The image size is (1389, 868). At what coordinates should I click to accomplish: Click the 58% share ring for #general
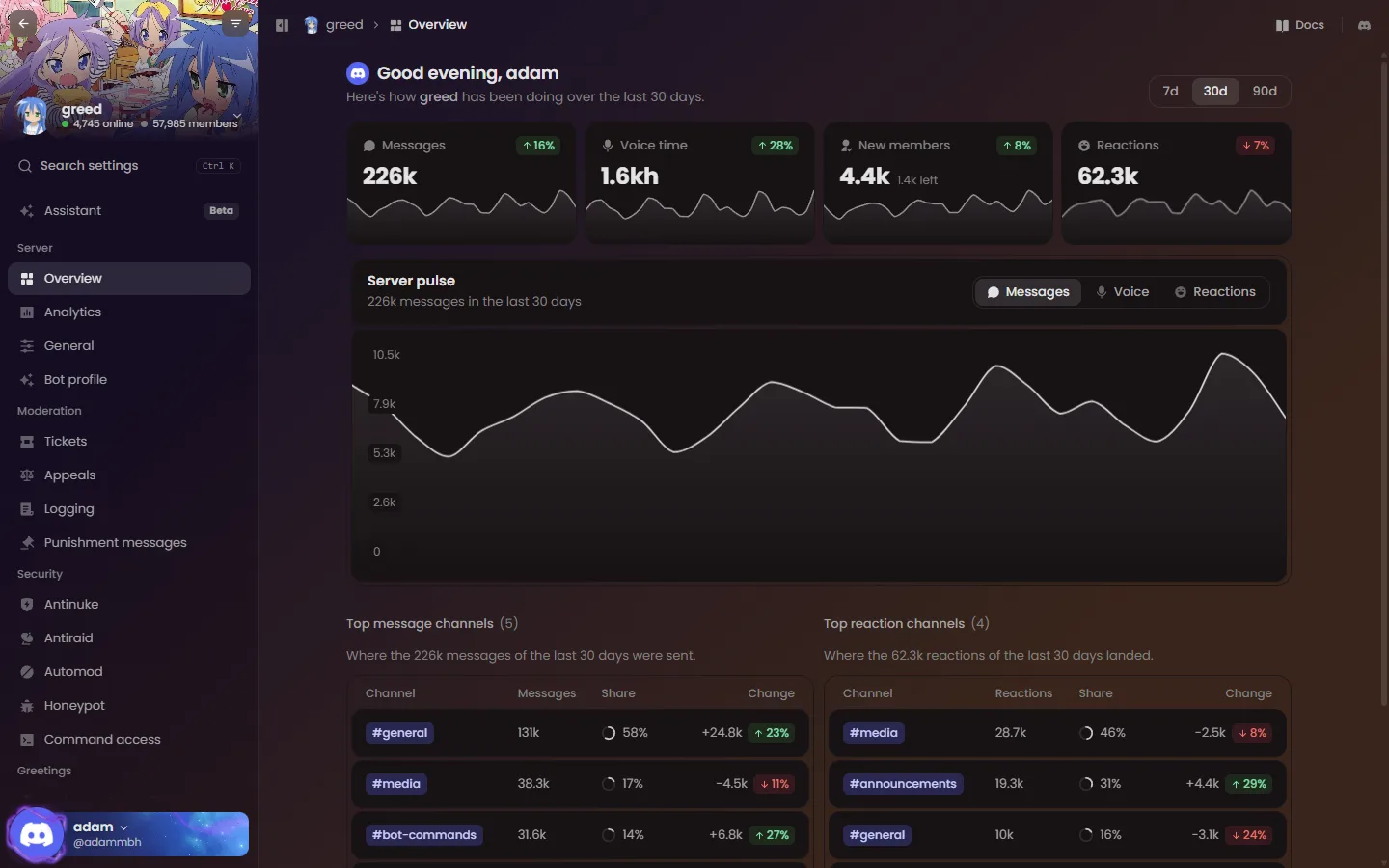pyautogui.click(x=609, y=733)
